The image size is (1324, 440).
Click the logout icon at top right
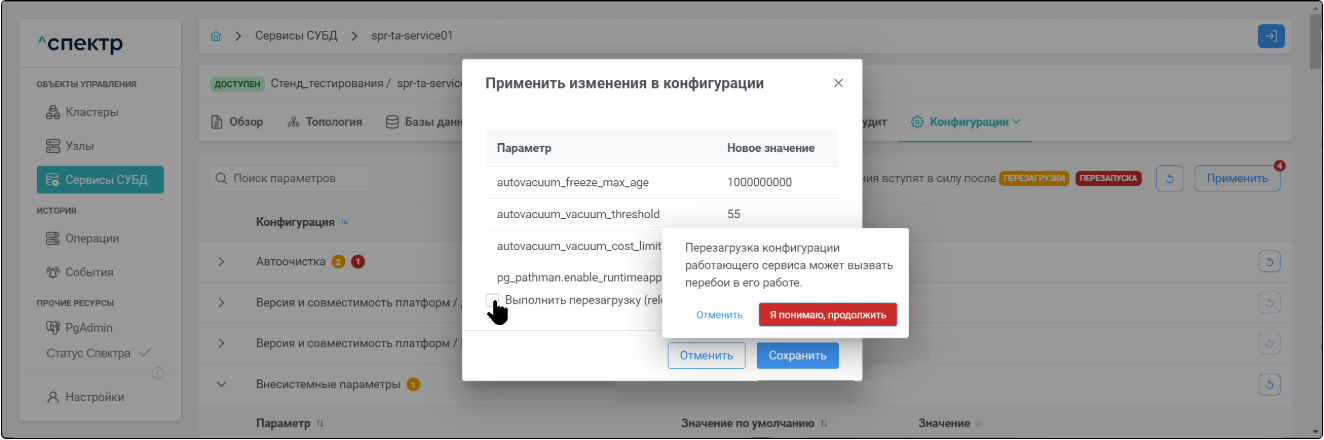[1271, 36]
